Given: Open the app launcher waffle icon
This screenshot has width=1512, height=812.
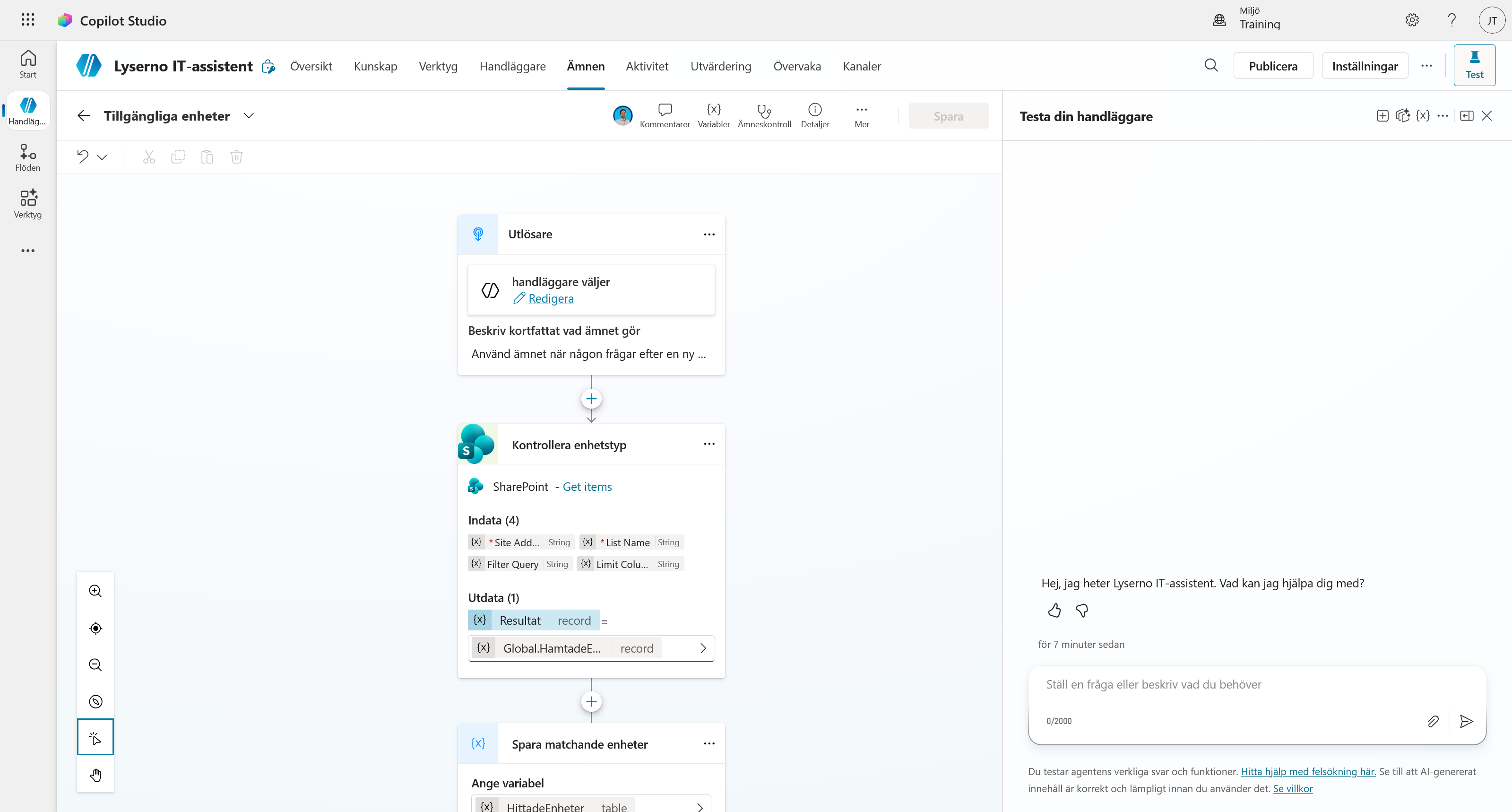Looking at the screenshot, I should pos(27,20).
